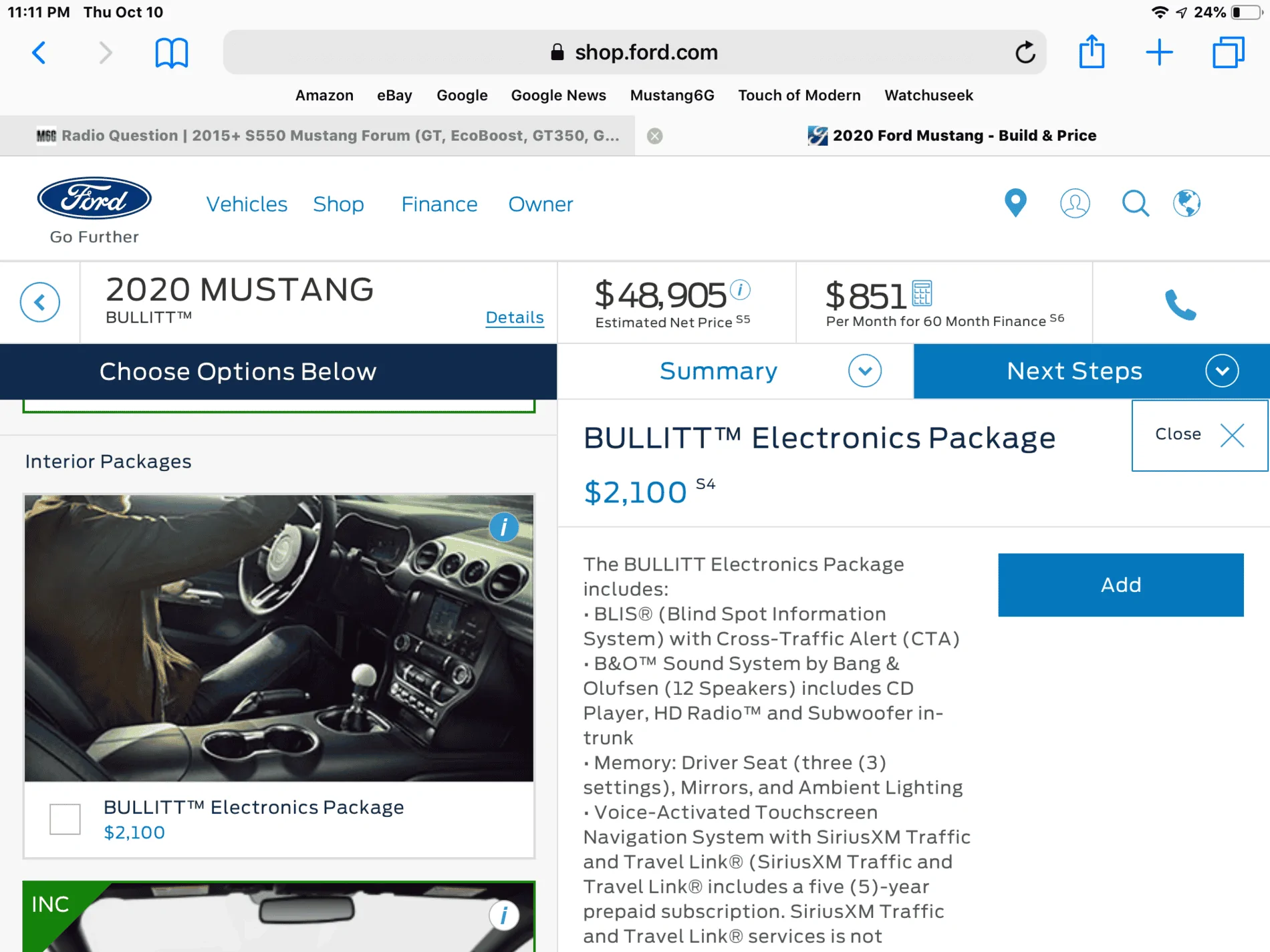This screenshot has height=952, width=1270.
Task: Open the Mustang6G bookmark
Action: 672,96
